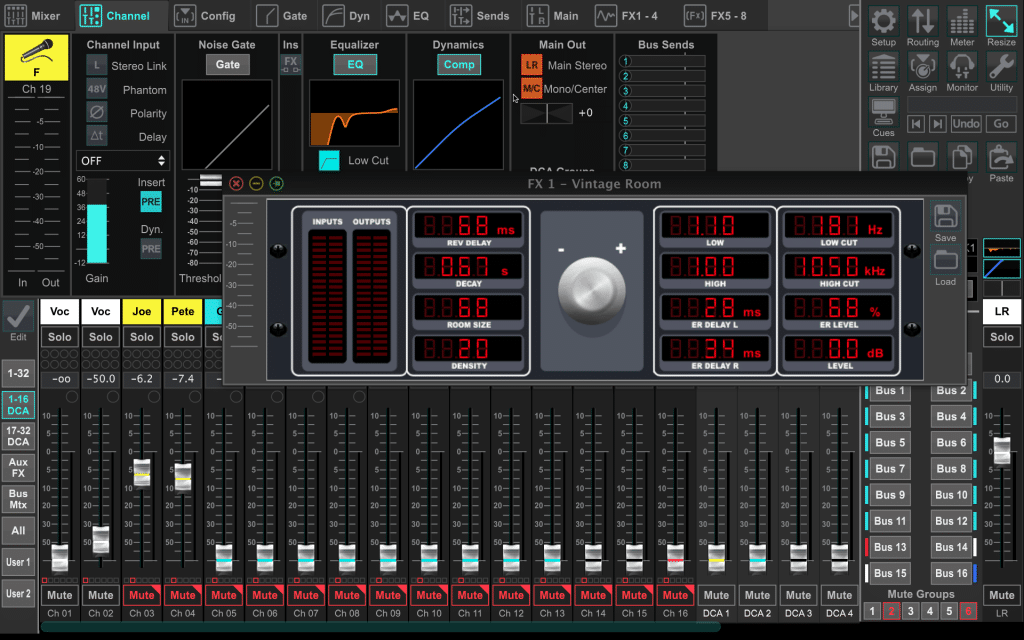Click the Utility wrench icon
Viewport: 1024px width, 640px height.
[1001, 72]
